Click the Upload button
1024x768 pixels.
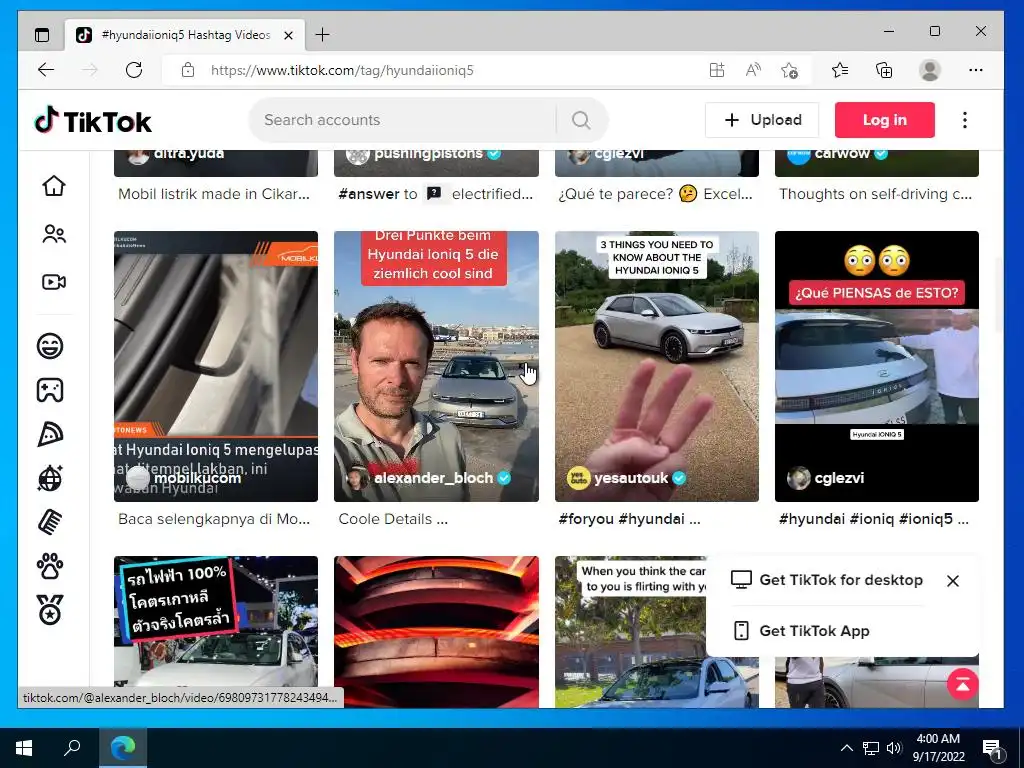pos(762,120)
